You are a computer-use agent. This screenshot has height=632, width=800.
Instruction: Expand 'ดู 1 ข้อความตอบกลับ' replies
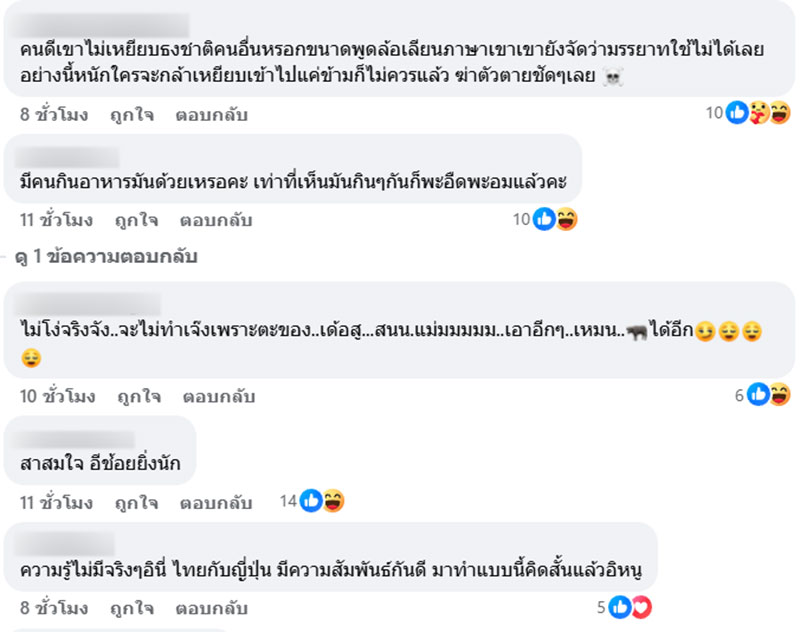[106, 256]
